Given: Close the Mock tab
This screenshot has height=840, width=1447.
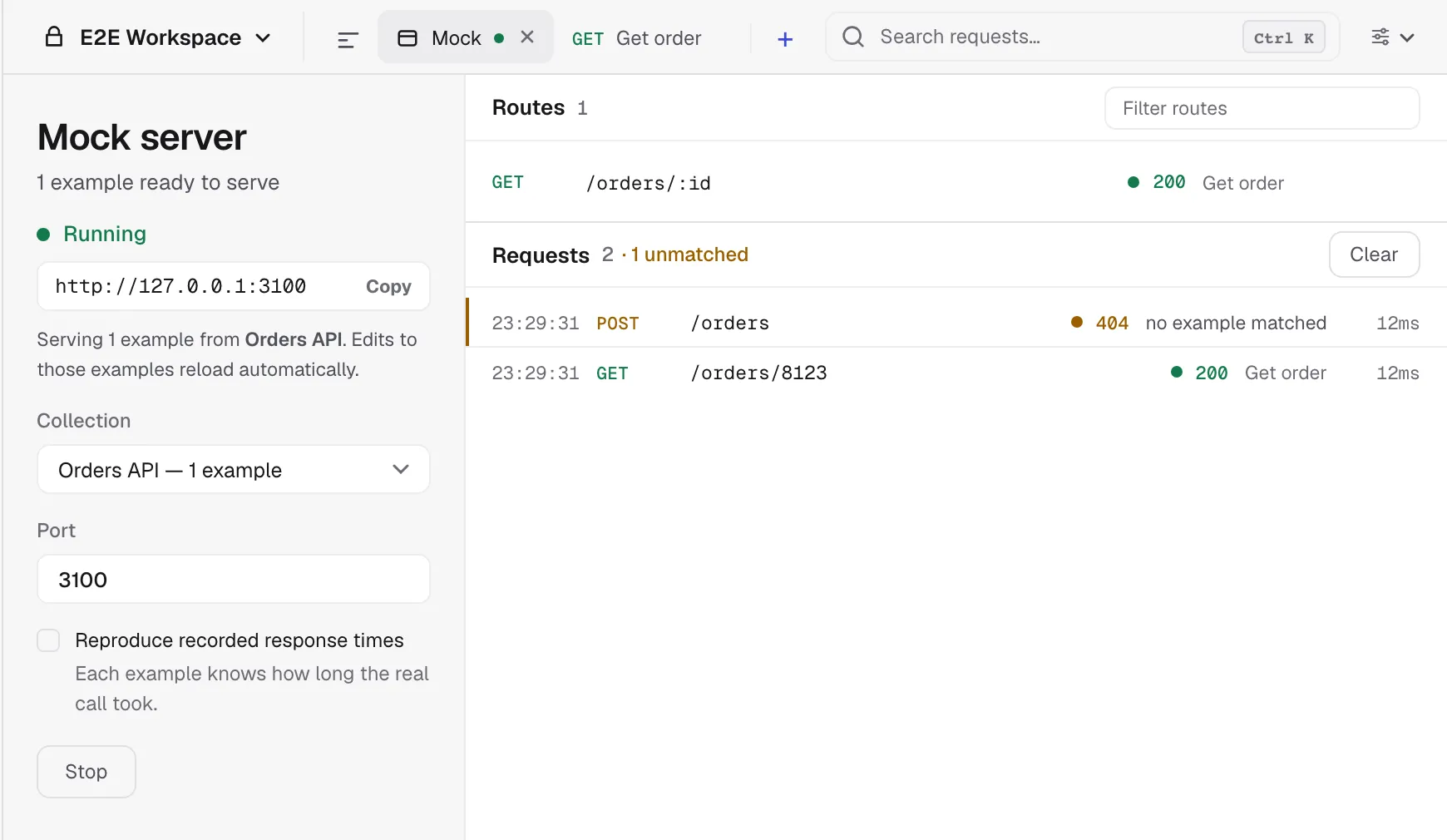Looking at the screenshot, I should pyautogui.click(x=527, y=37).
